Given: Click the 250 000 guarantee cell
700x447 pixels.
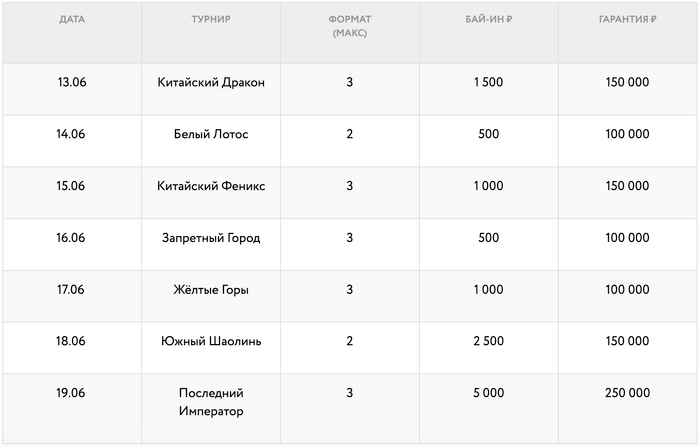Looking at the screenshot, I should (627, 393).
